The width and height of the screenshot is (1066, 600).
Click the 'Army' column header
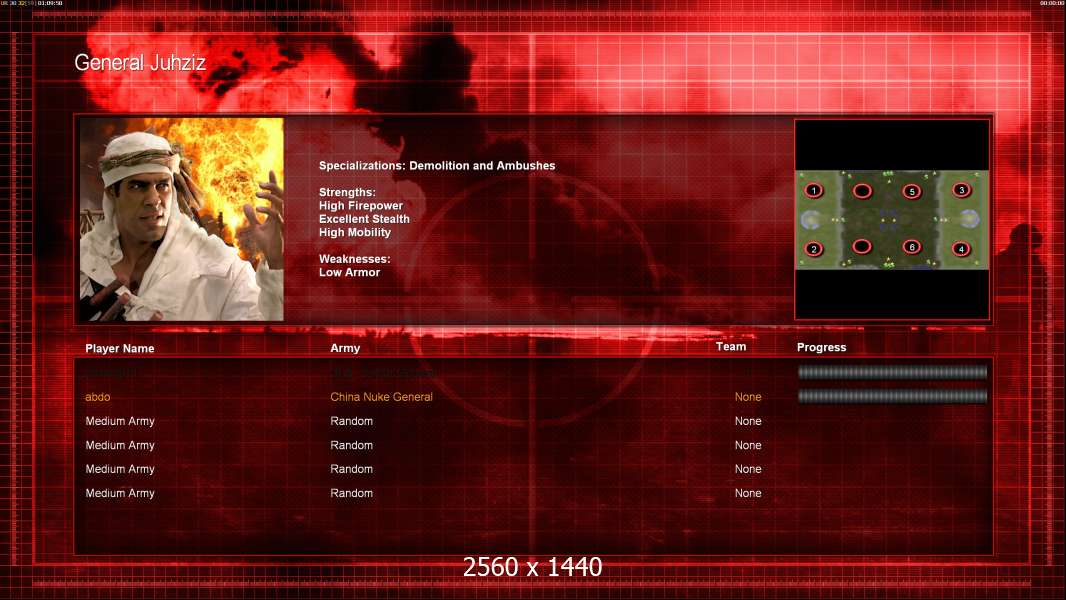345,348
